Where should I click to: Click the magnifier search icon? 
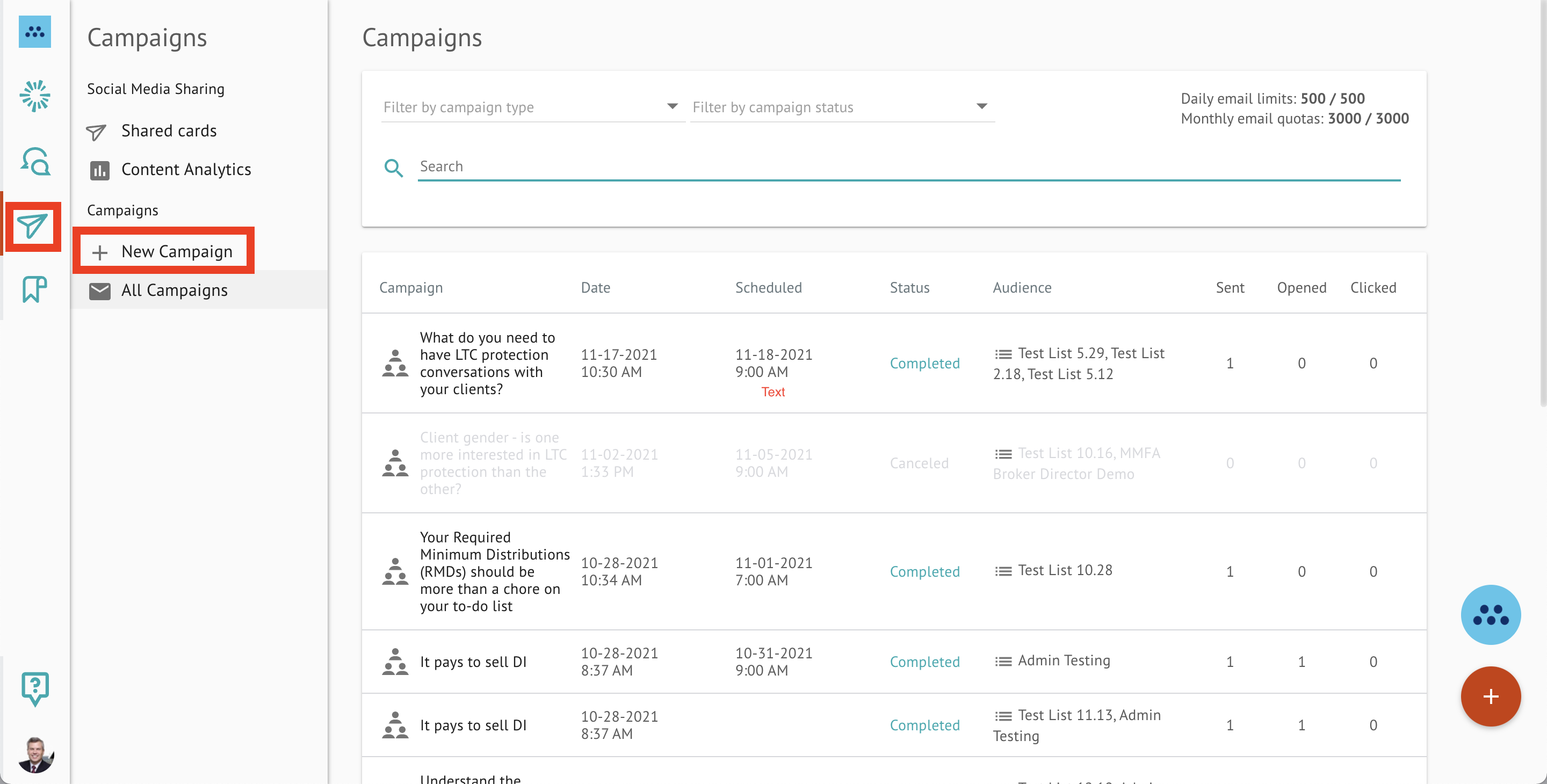coord(393,168)
